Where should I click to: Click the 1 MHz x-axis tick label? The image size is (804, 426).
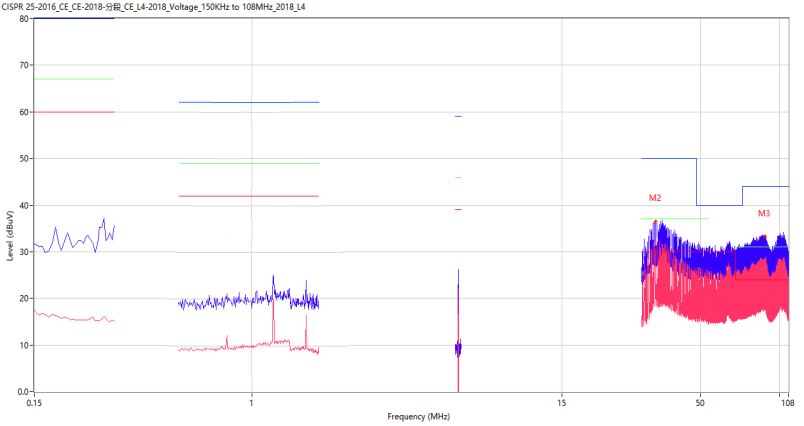pos(251,403)
